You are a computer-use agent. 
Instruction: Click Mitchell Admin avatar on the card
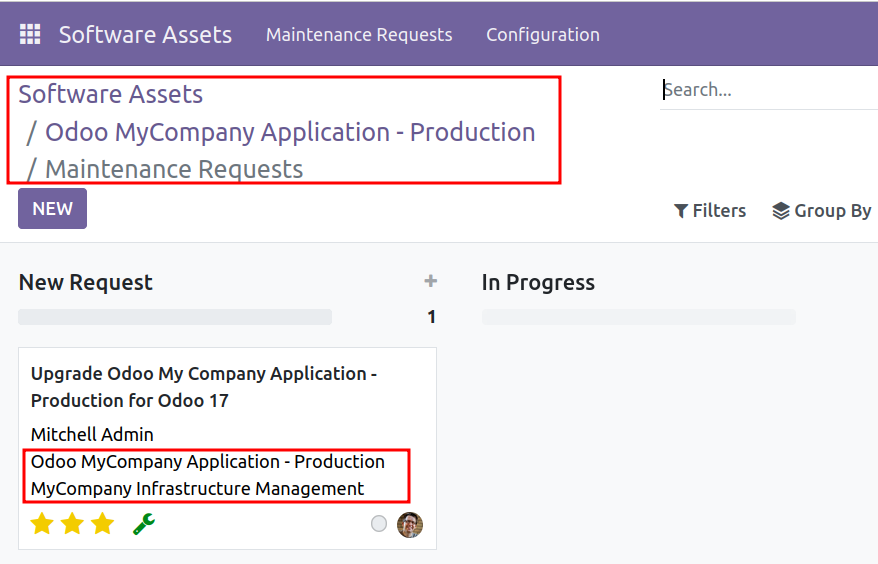(410, 525)
